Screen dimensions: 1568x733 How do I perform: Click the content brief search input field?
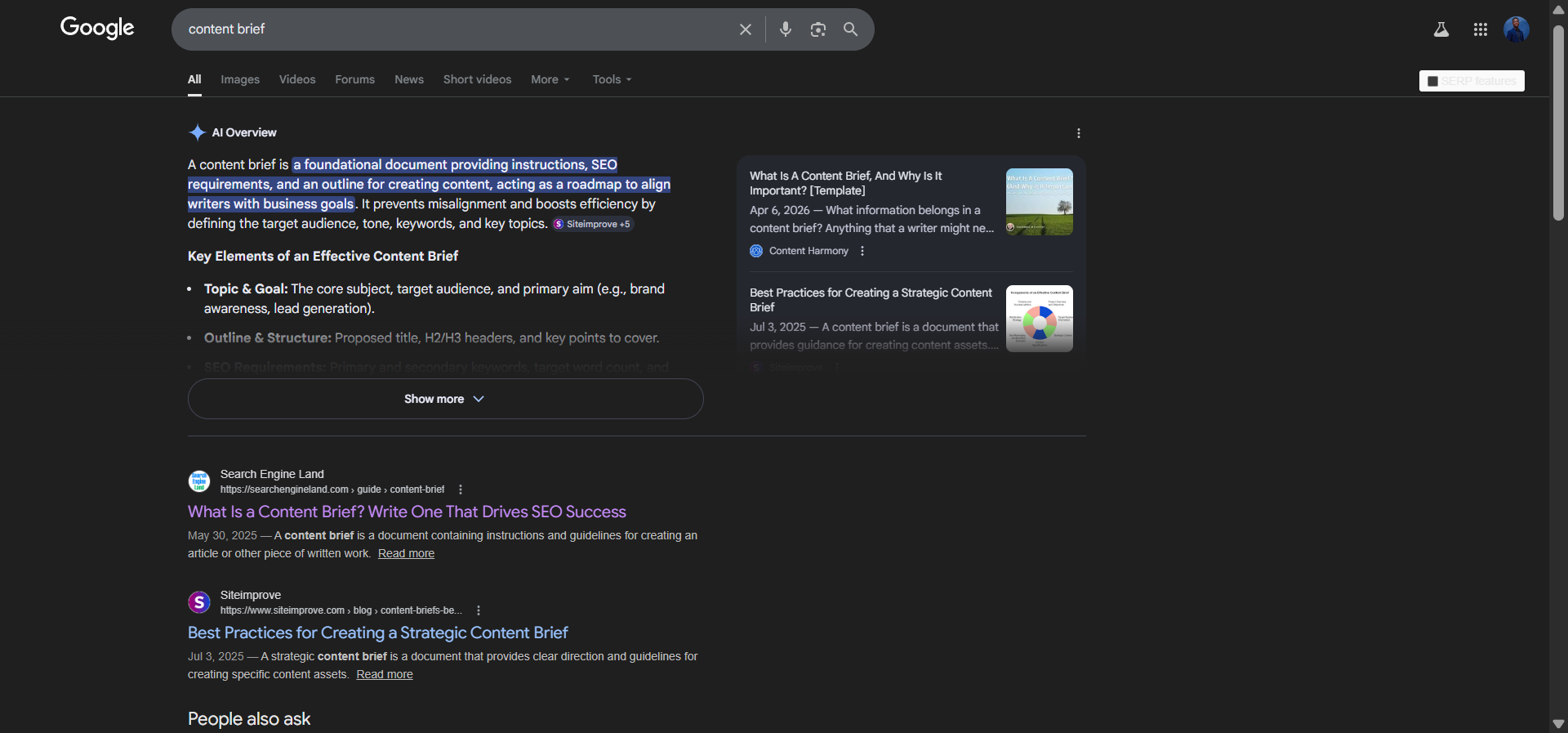click(x=457, y=29)
